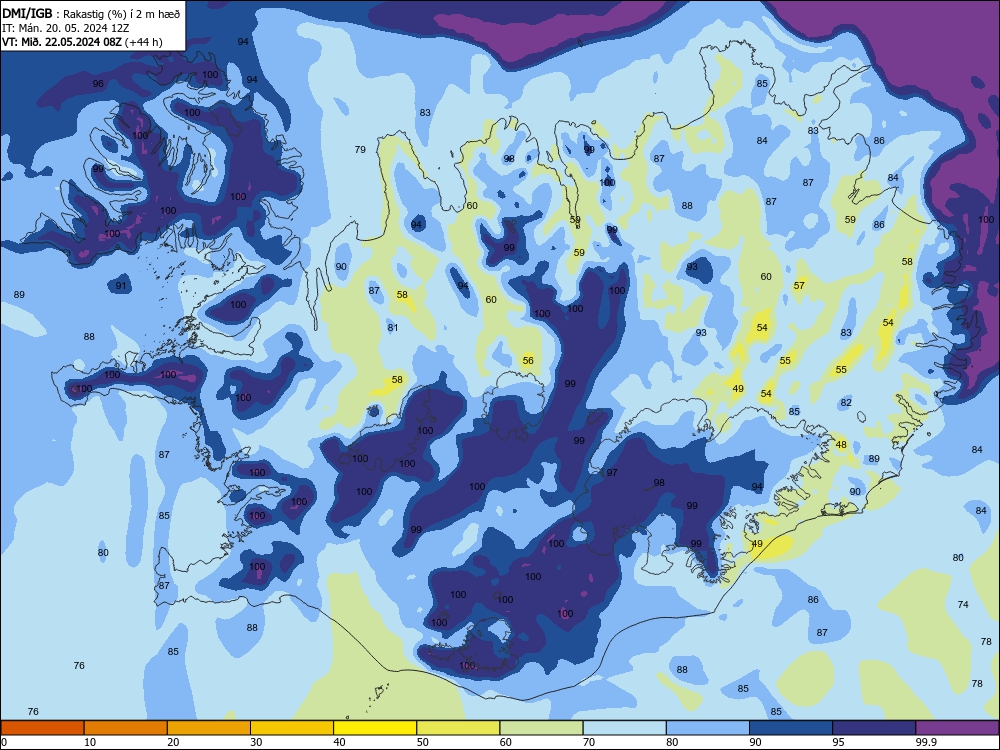This screenshot has width=1000, height=750.
Task: Select the map humidity value 79
Action: tap(360, 149)
